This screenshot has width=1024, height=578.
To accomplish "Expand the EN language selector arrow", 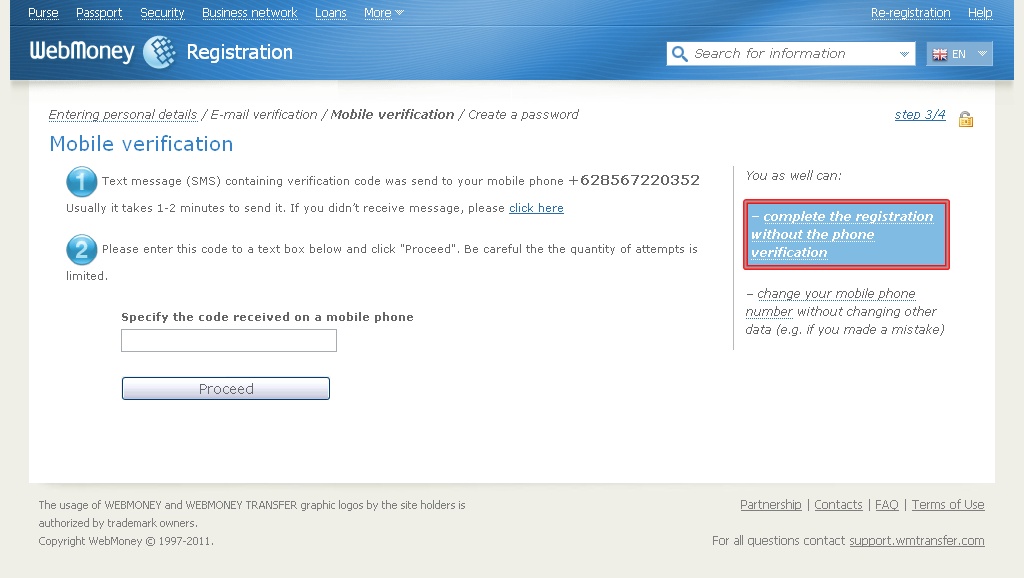I will pyautogui.click(x=982, y=54).
